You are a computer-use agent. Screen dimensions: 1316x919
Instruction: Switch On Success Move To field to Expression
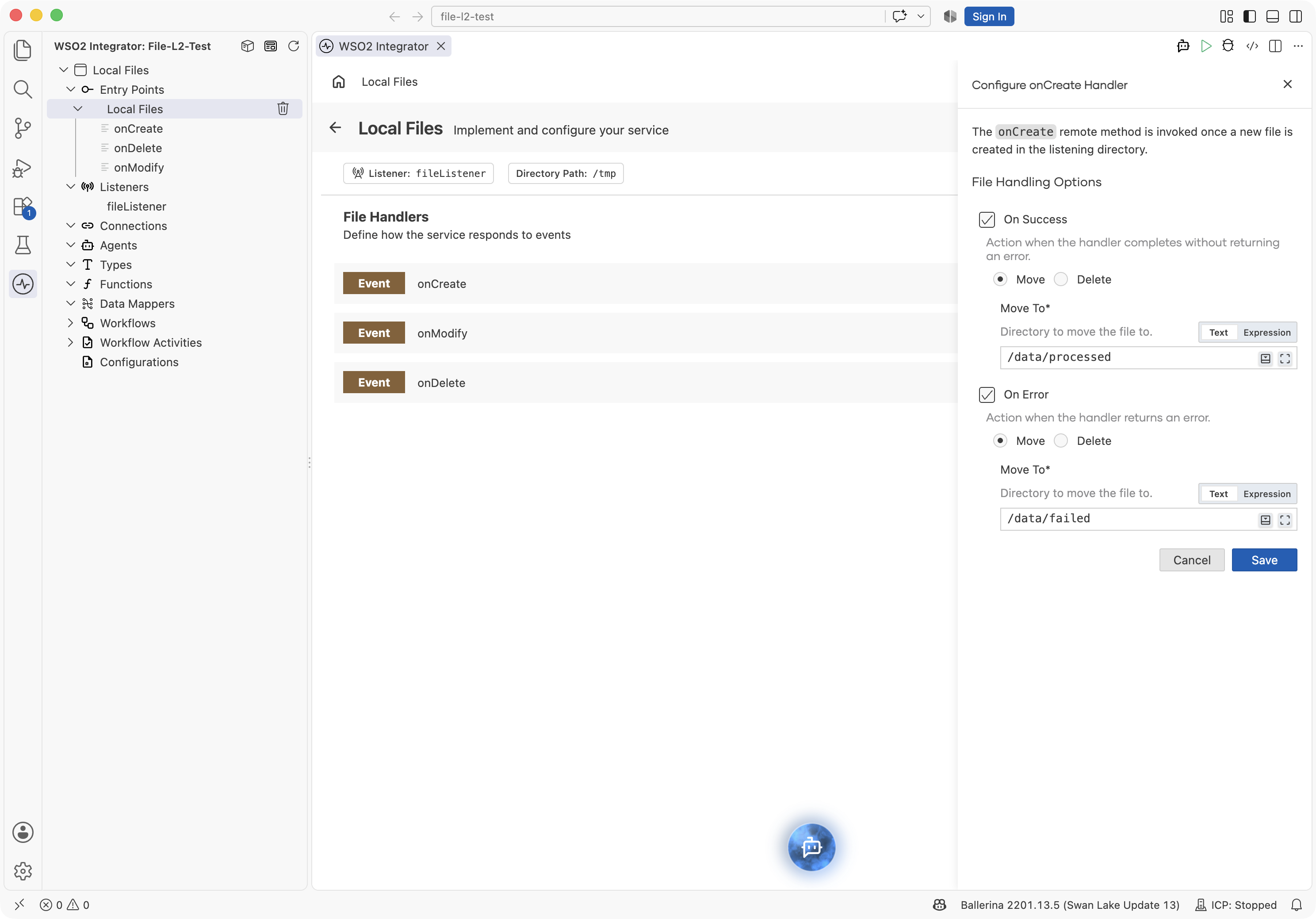(x=1267, y=333)
